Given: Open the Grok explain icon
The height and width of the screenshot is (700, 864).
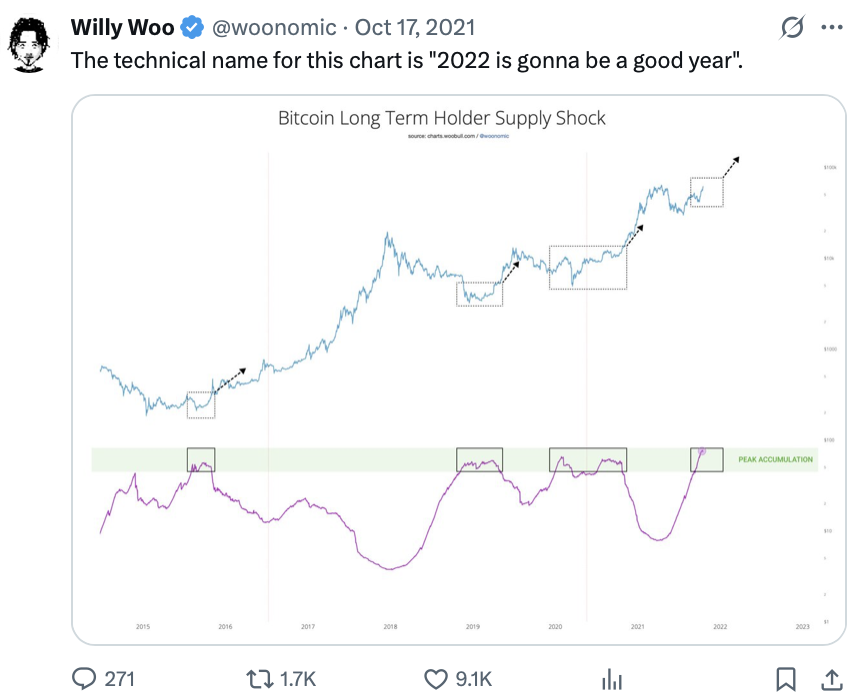Looking at the screenshot, I should [x=791, y=29].
